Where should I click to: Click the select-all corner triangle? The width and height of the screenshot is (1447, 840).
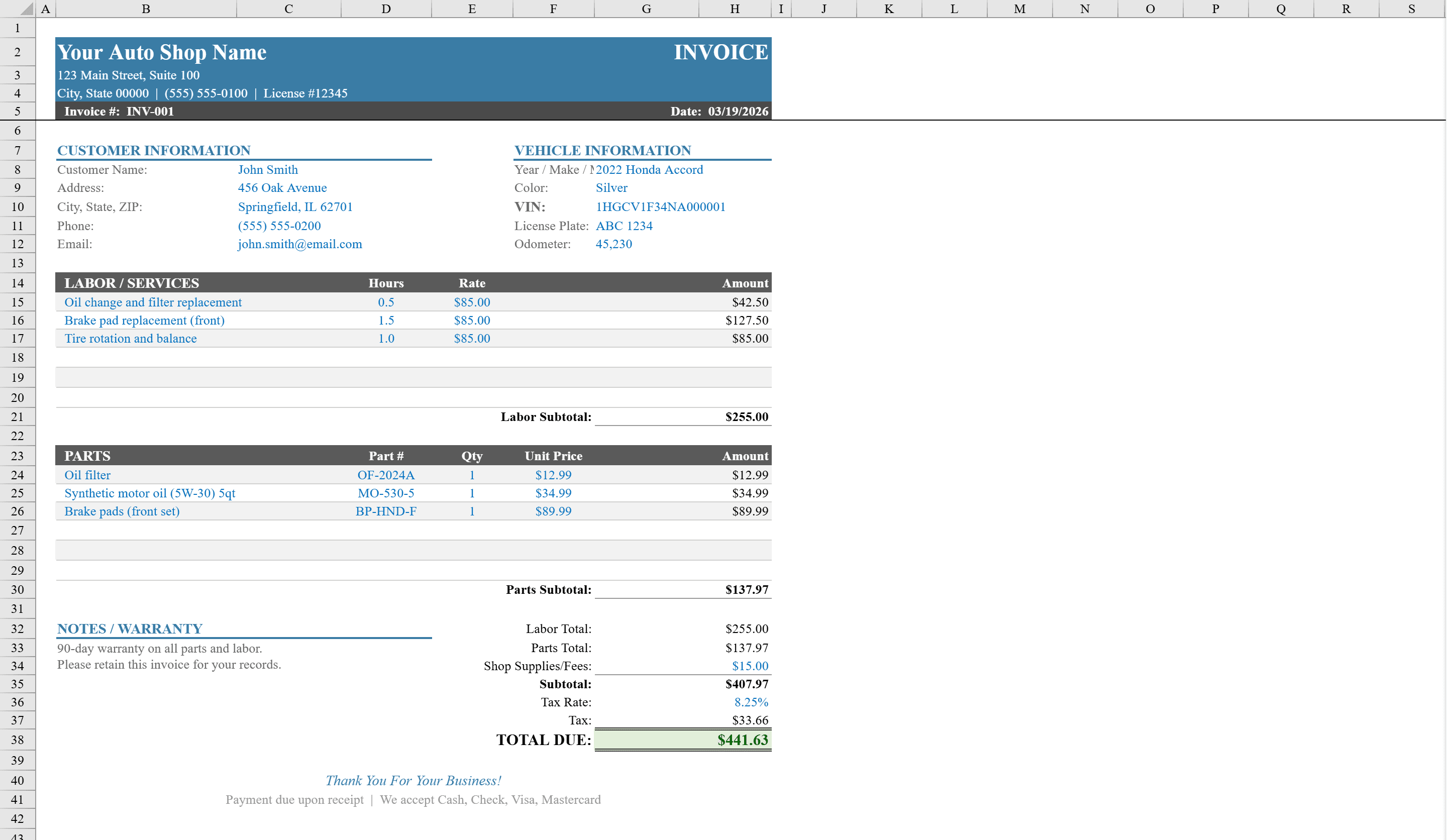pos(26,9)
